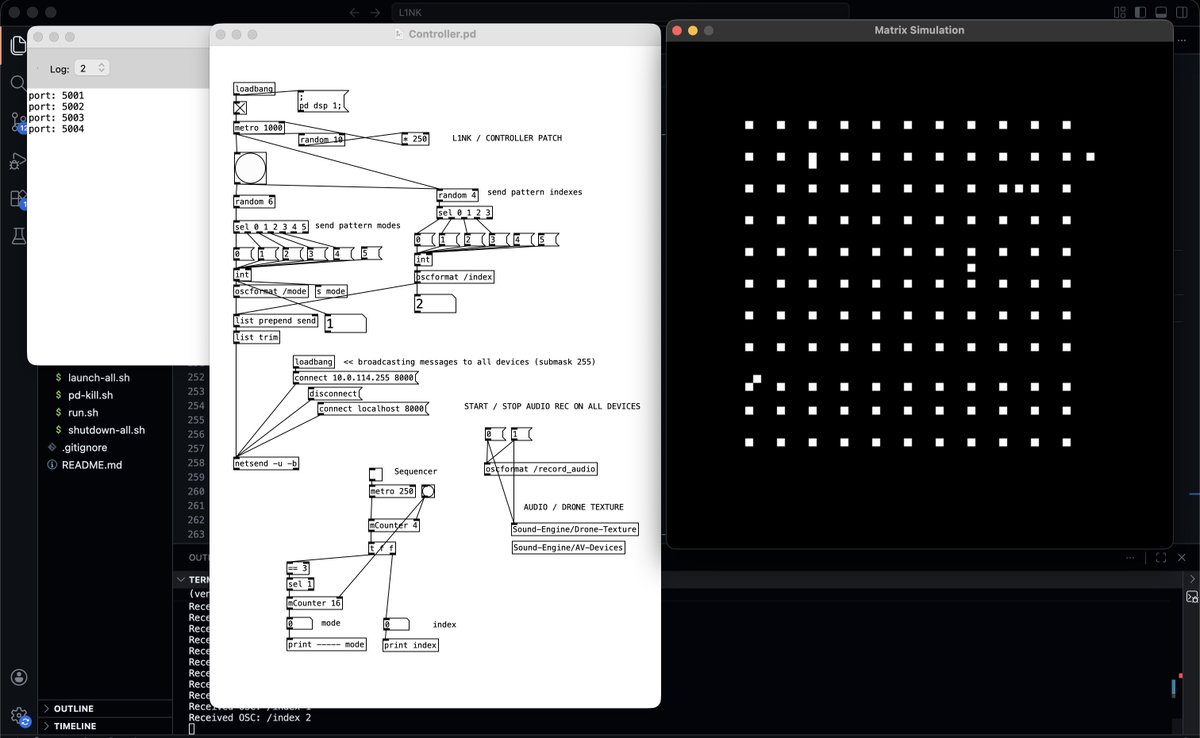Click the number box labeled mode
The height and width of the screenshot is (738, 1200).
(300, 623)
